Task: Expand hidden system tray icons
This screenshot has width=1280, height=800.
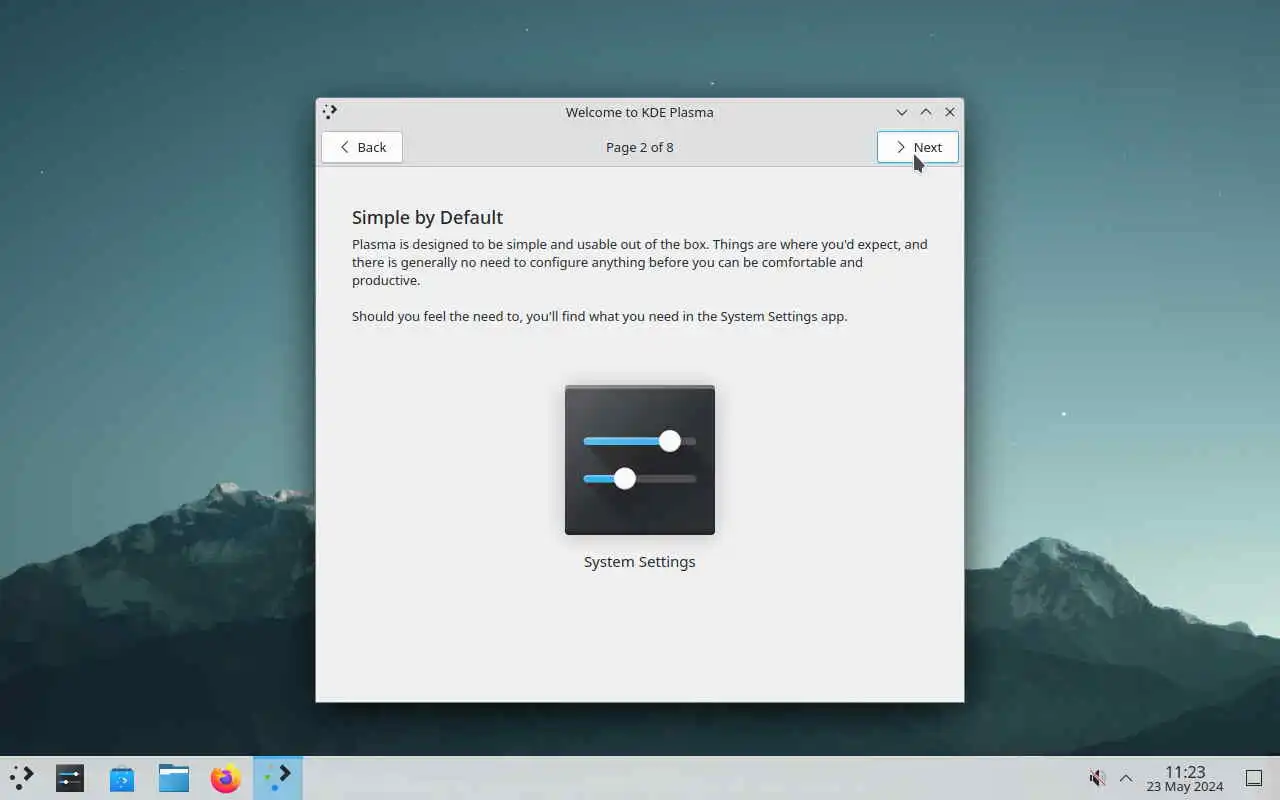Action: 1126,778
